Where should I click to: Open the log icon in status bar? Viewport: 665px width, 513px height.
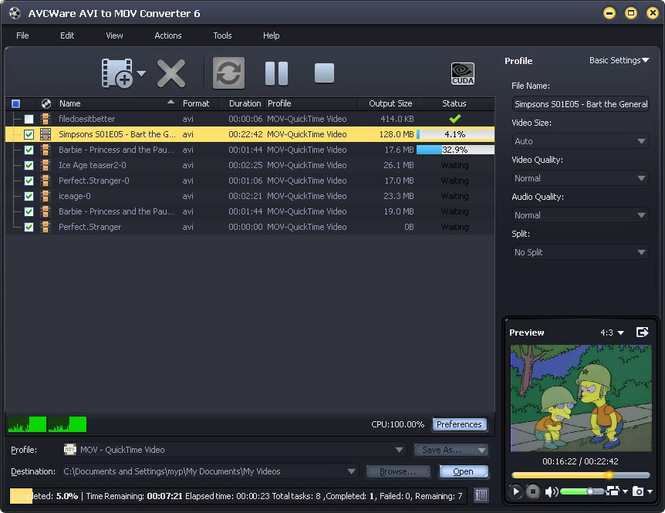pyautogui.click(x=481, y=495)
